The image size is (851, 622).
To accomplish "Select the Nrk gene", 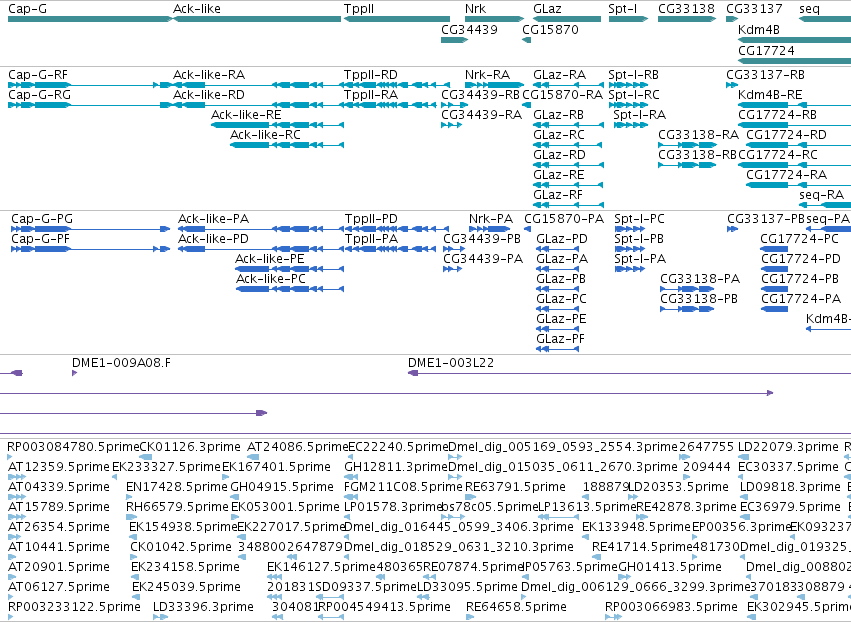I will point(494,19).
